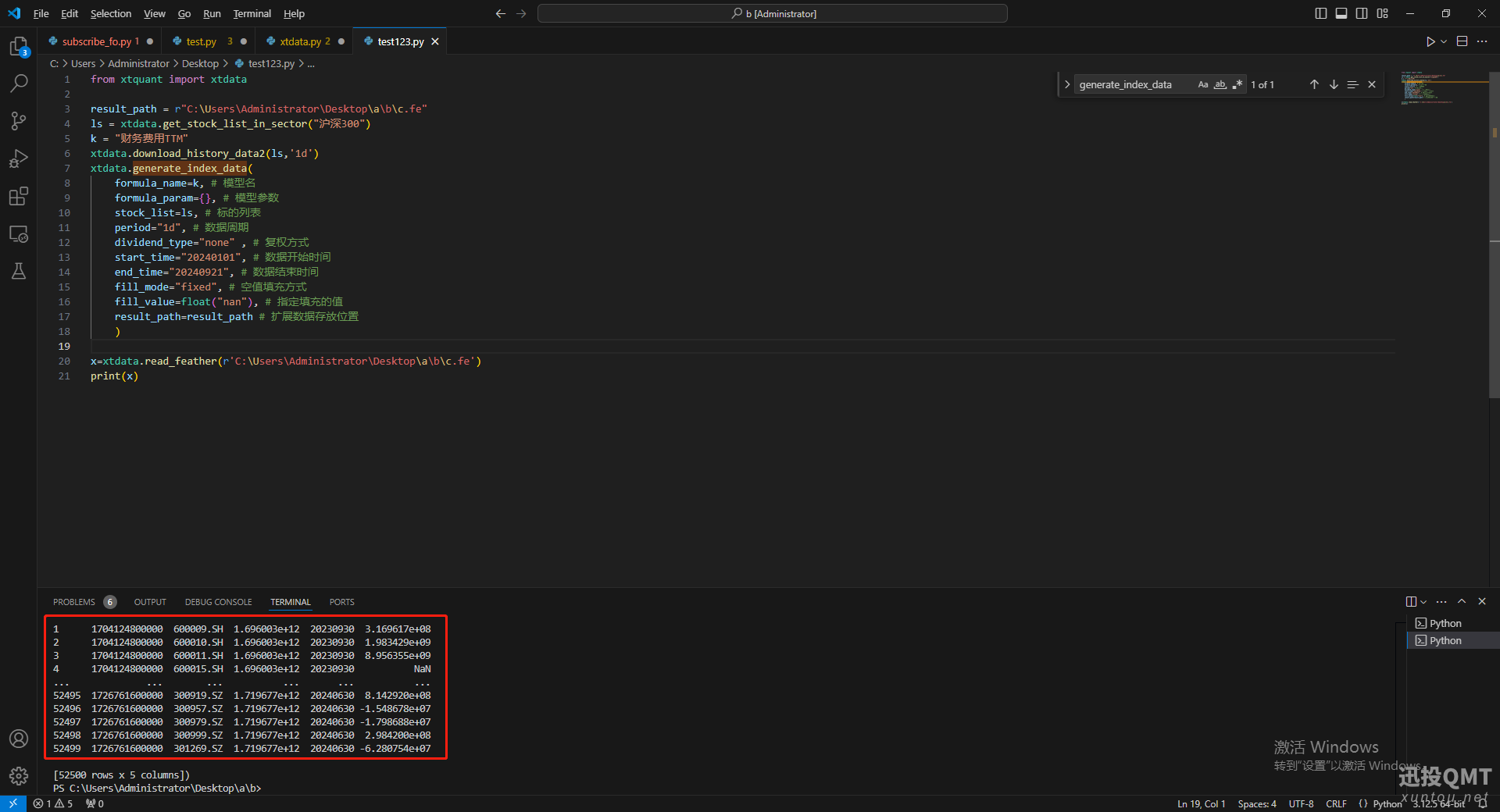
Task: Open the breadcrumb ellipsis symbol dropdown
Action: point(311,64)
